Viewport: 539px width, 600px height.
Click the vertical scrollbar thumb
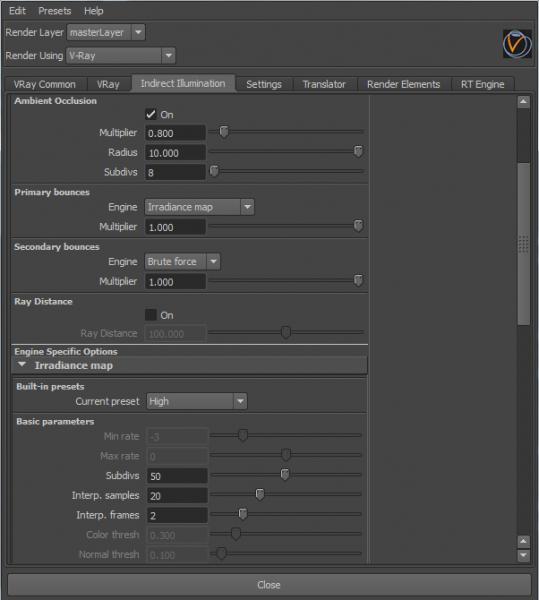tap(523, 244)
